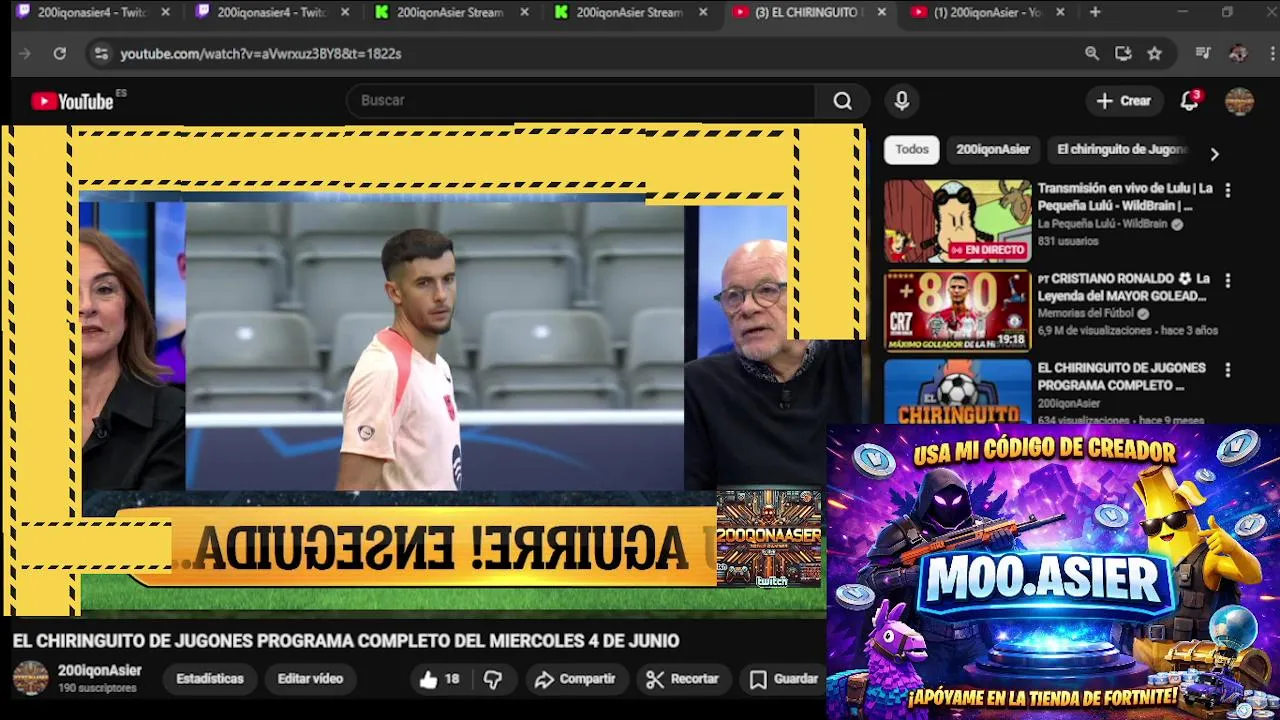The height and width of the screenshot is (720, 1280).
Task: Click the MOO.ASIER Fortnite creator banner
Action: point(1053,572)
